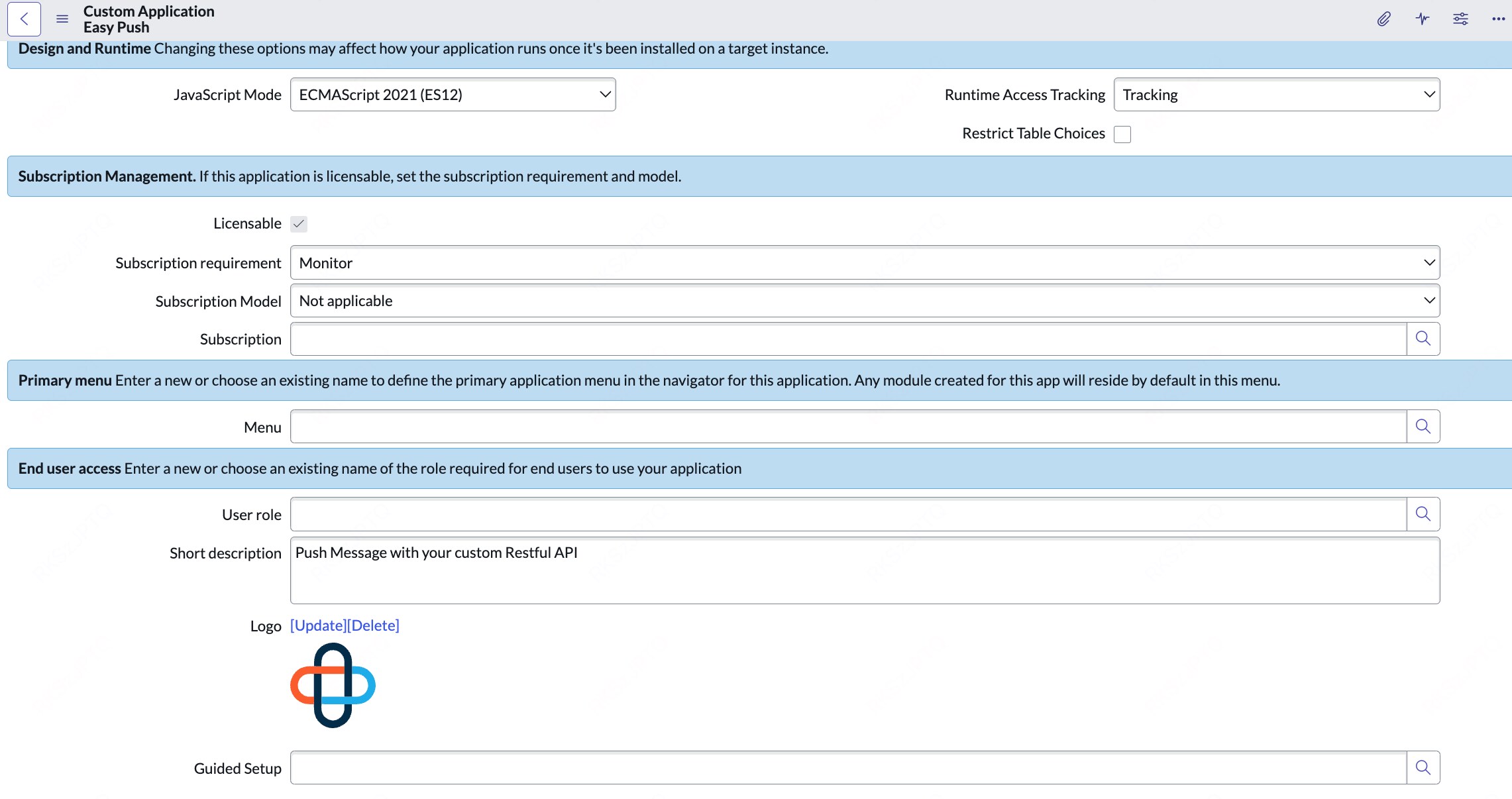1512x799 pixels.
Task: Expand the Subscription Model dropdown
Action: [x=865, y=301]
